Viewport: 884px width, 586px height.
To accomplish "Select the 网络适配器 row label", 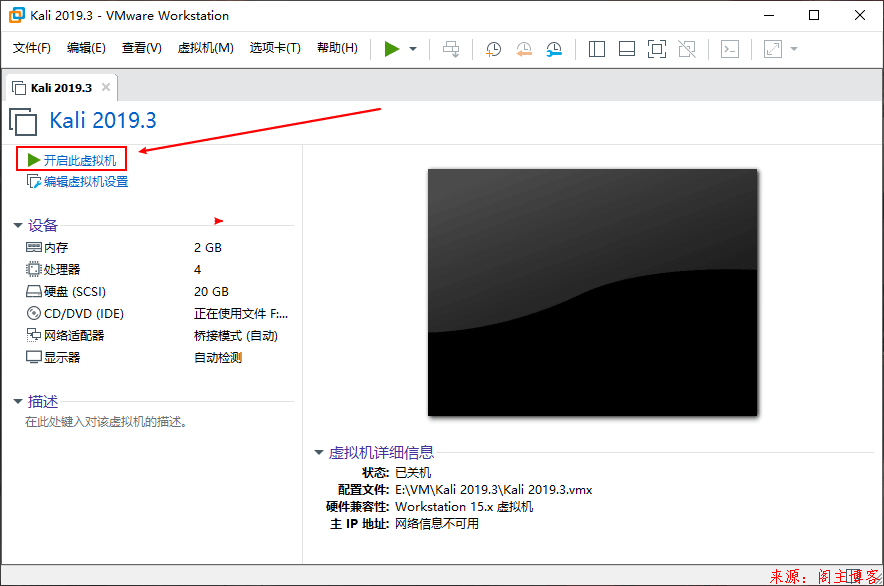I will 74,336.
